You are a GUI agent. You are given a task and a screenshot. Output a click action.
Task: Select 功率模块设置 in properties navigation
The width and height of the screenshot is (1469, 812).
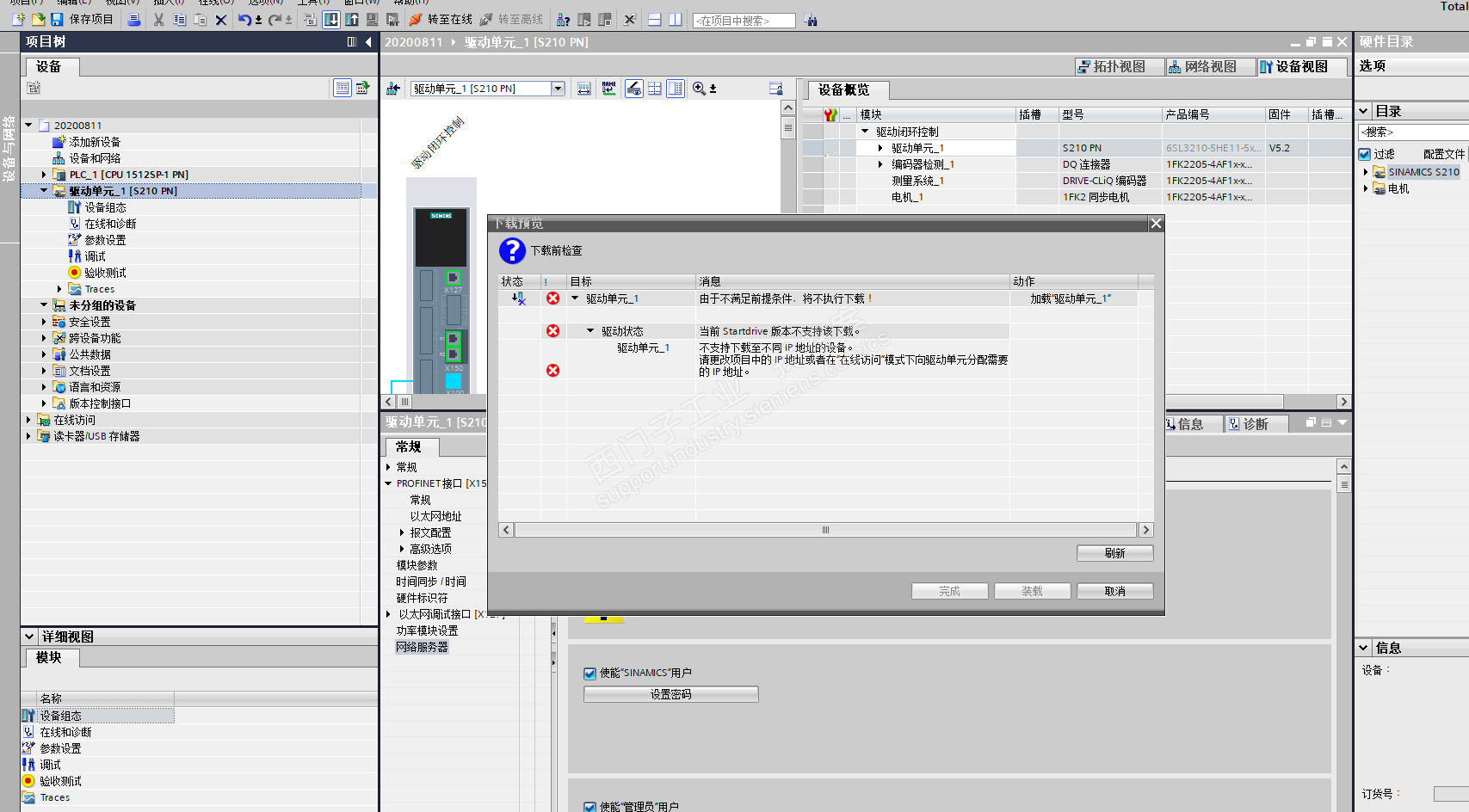pos(427,631)
